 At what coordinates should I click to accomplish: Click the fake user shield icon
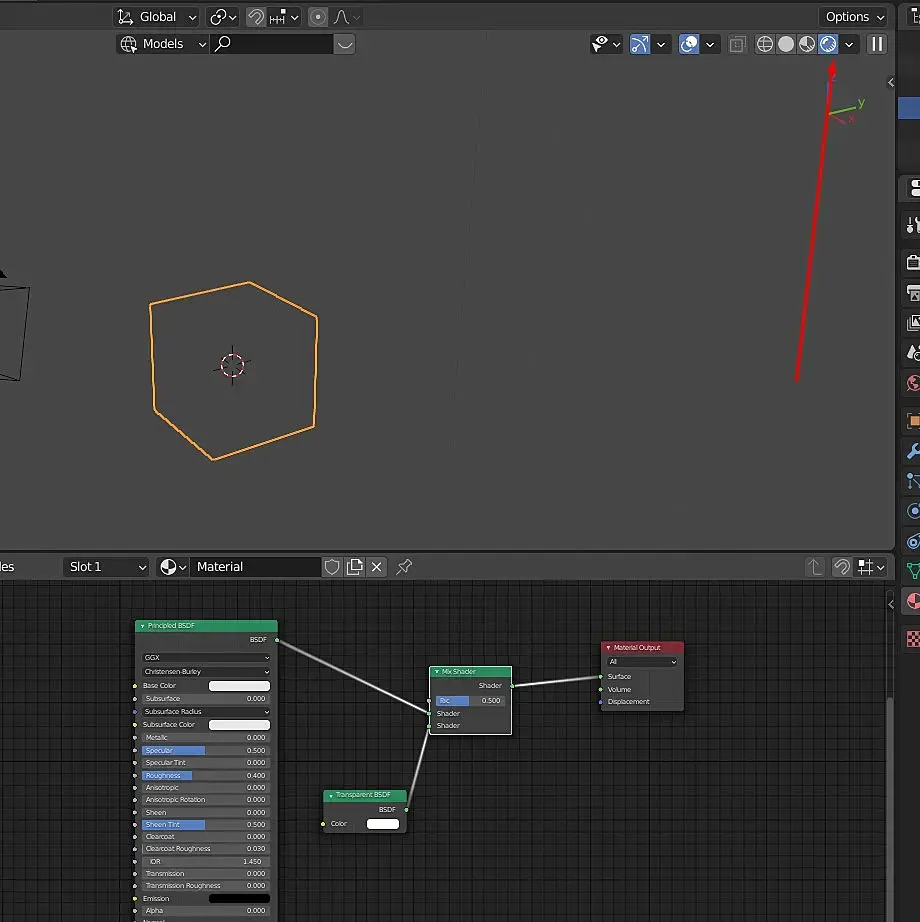(333, 567)
